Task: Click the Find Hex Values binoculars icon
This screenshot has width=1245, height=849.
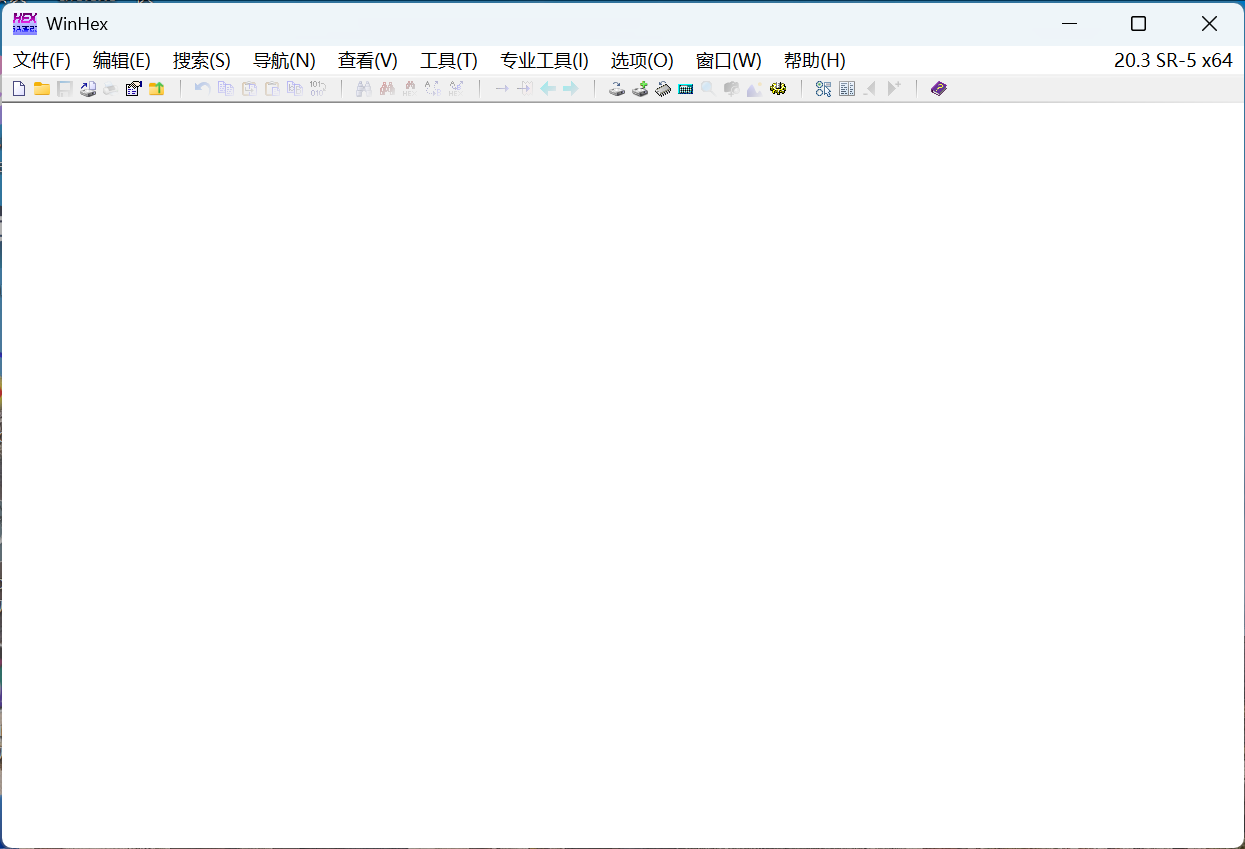Action: pyautogui.click(x=409, y=89)
